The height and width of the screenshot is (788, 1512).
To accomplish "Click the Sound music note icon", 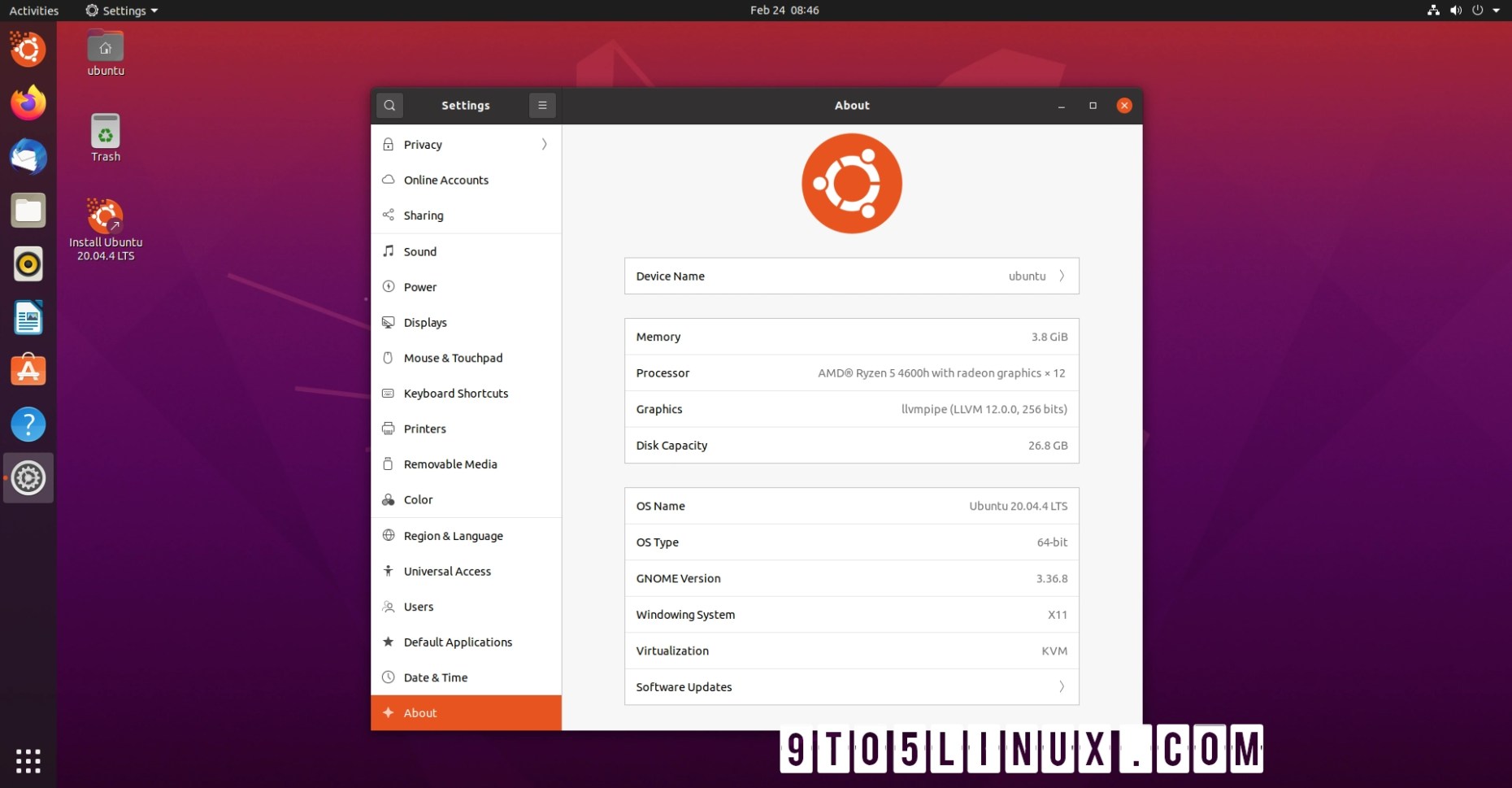I will (x=389, y=251).
